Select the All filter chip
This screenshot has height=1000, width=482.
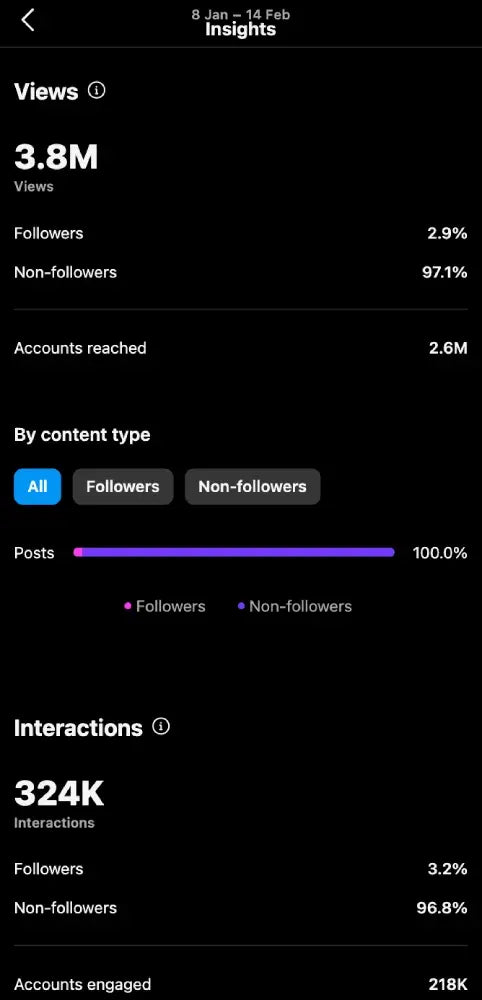pos(38,487)
